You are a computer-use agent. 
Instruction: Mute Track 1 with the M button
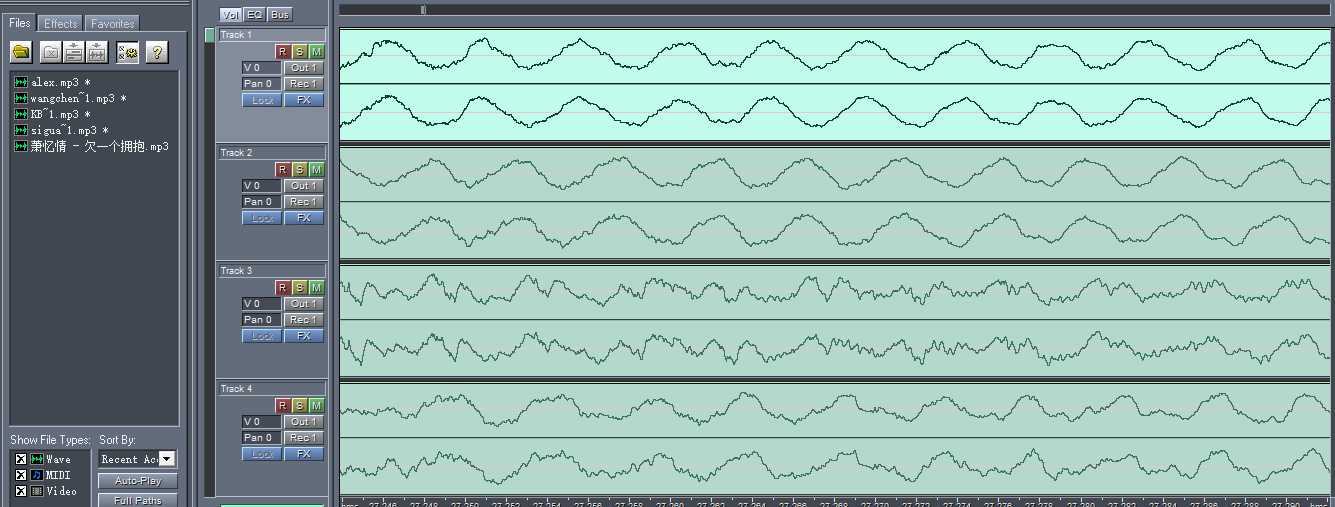pyautogui.click(x=317, y=51)
